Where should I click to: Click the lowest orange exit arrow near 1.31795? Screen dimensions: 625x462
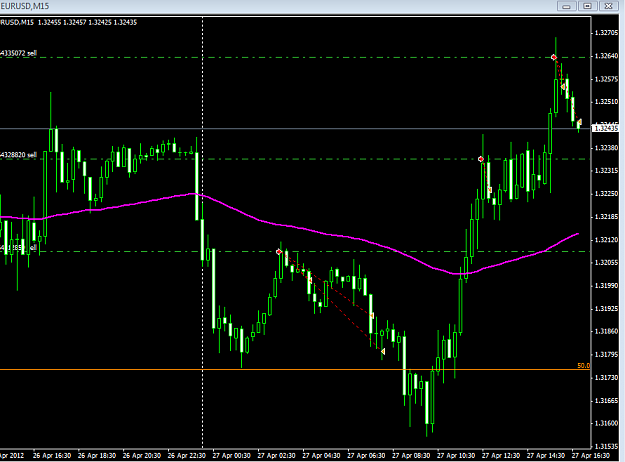pyautogui.click(x=383, y=351)
